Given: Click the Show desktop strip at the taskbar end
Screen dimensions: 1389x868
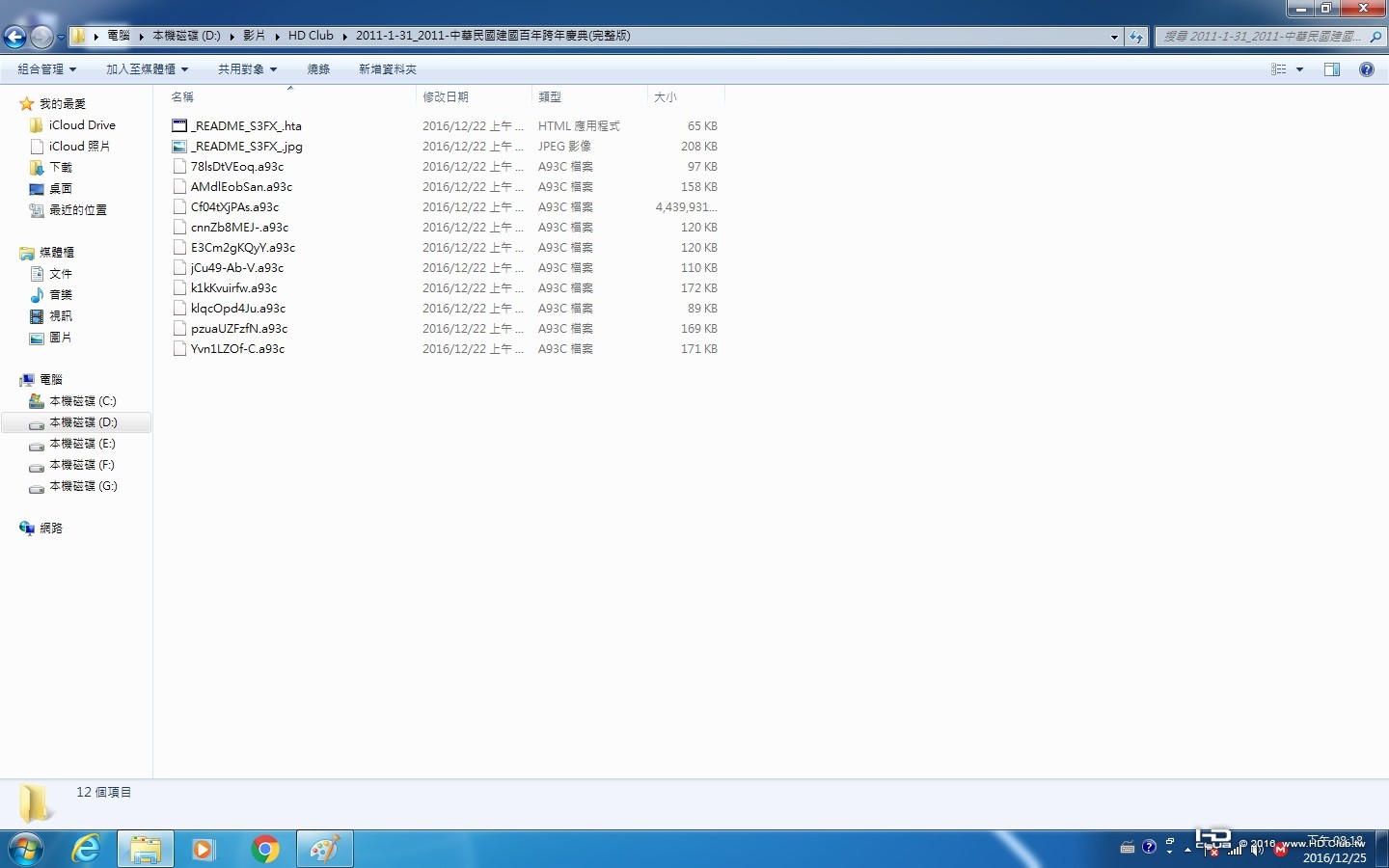Looking at the screenshot, I should (x=1381, y=849).
